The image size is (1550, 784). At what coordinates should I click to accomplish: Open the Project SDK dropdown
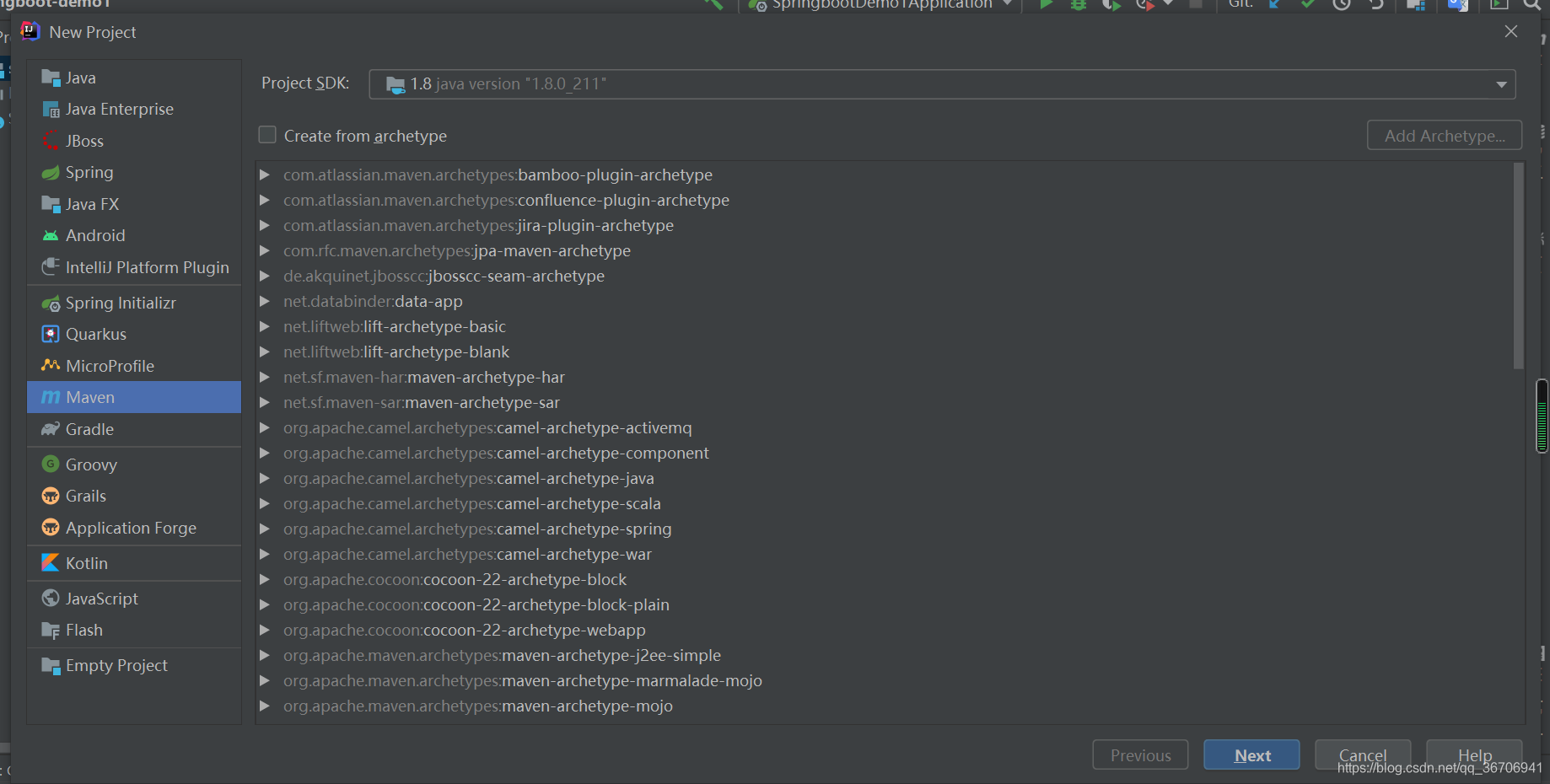coord(942,84)
